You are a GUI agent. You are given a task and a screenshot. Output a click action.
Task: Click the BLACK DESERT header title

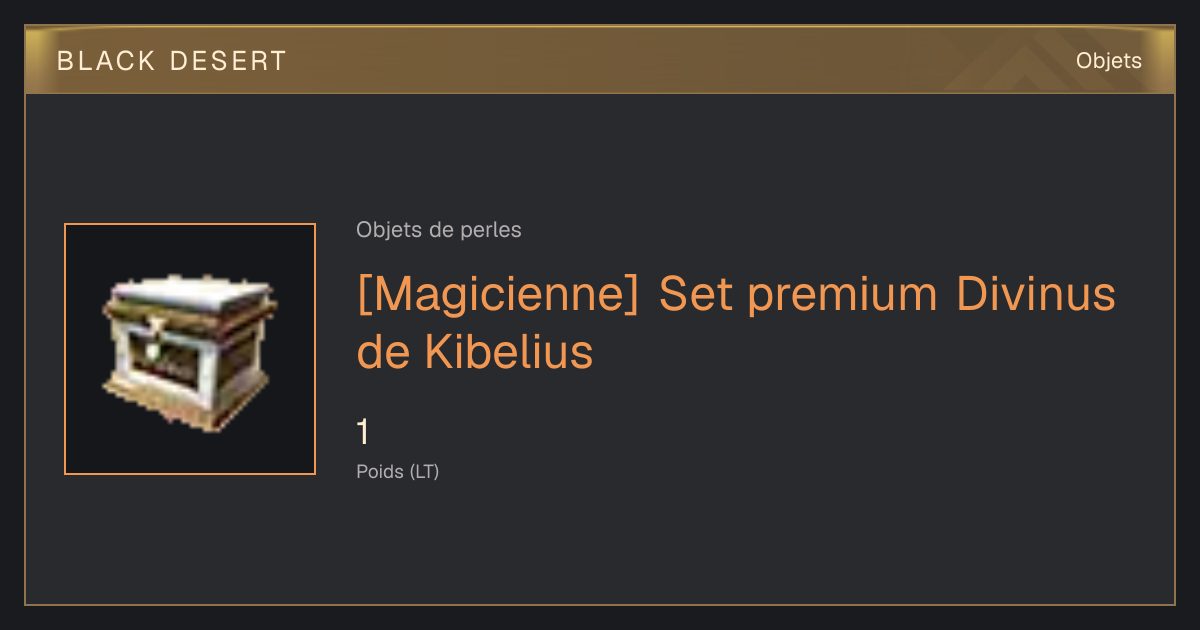click(172, 61)
